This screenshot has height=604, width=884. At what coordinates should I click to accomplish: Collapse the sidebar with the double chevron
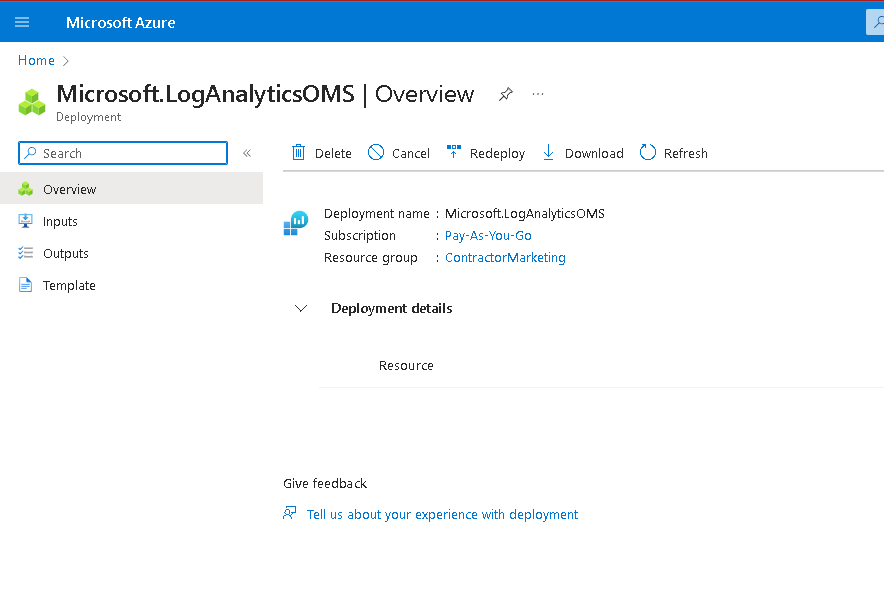coord(247,153)
